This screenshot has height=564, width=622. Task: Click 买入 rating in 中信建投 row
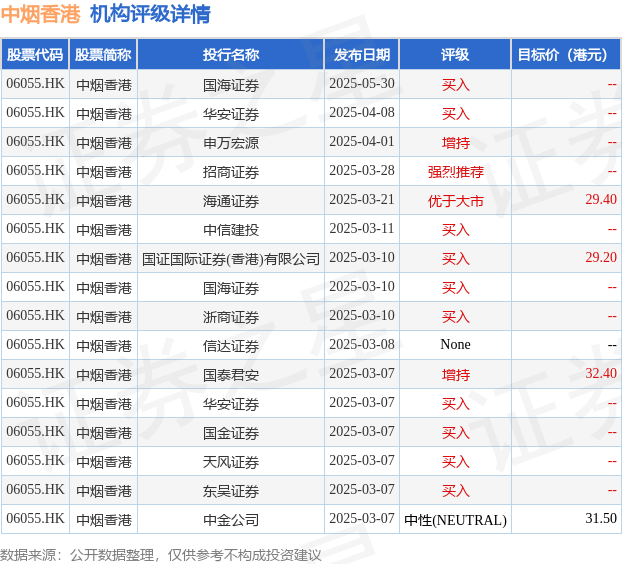pyautogui.click(x=455, y=230)
